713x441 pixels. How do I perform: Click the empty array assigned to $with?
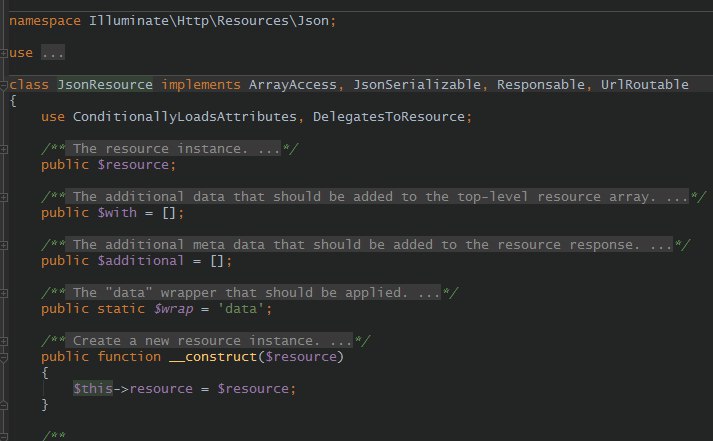pyautogui.click(x=169, y=213)
